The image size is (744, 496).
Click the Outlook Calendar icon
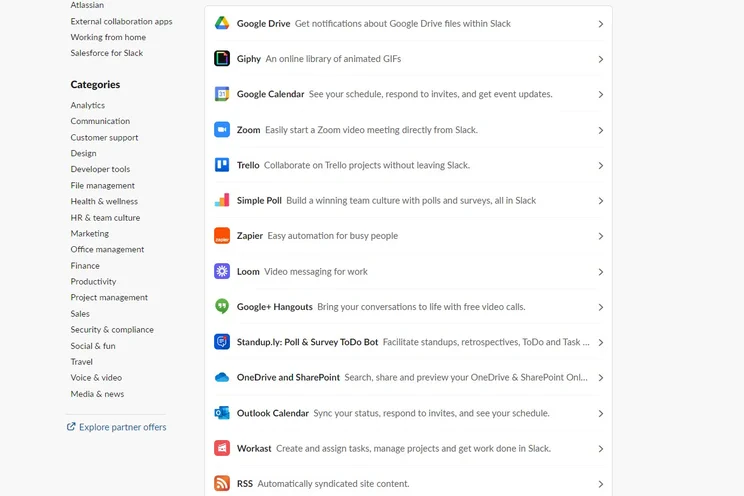(x=222, y=413)
